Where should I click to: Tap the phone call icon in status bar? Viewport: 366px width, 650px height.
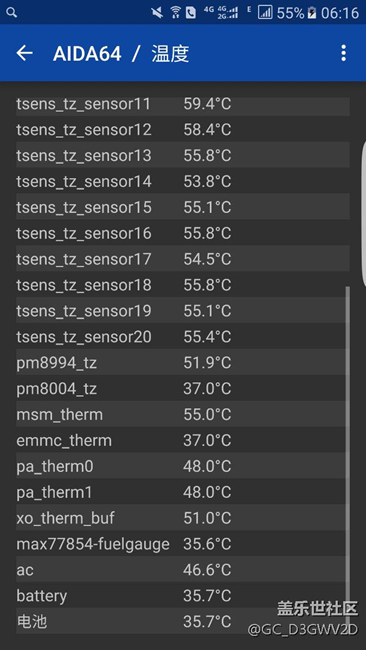coord(191,13)
